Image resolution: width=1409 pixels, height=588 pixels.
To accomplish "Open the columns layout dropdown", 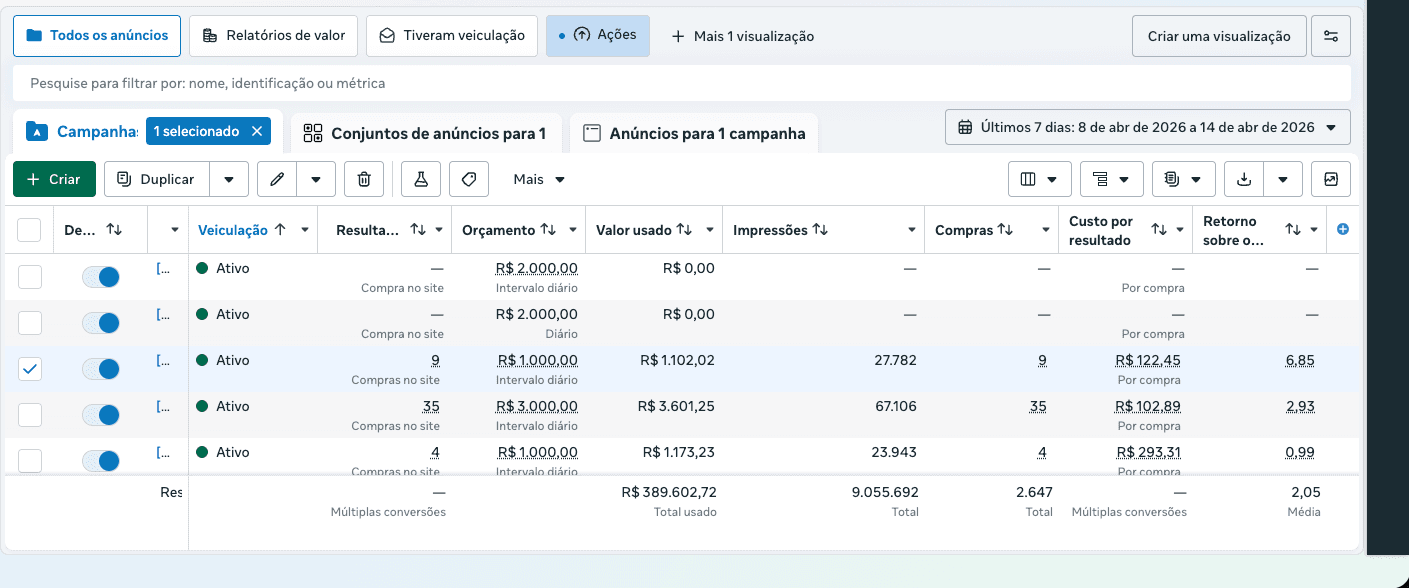I will [x=1040, y=179].
